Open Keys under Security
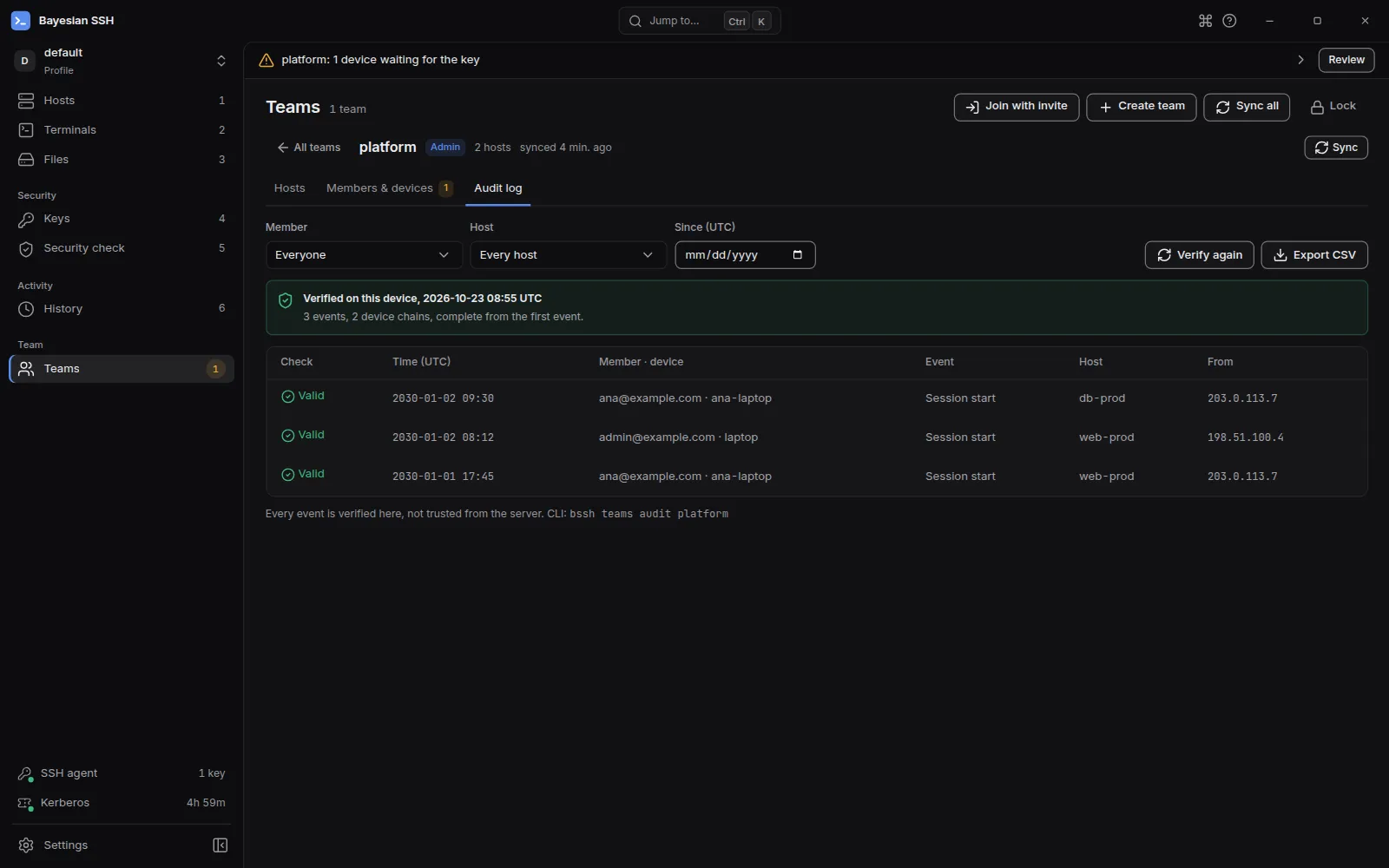The width and height of the screenshot is (1389, 868). point(122,219)
